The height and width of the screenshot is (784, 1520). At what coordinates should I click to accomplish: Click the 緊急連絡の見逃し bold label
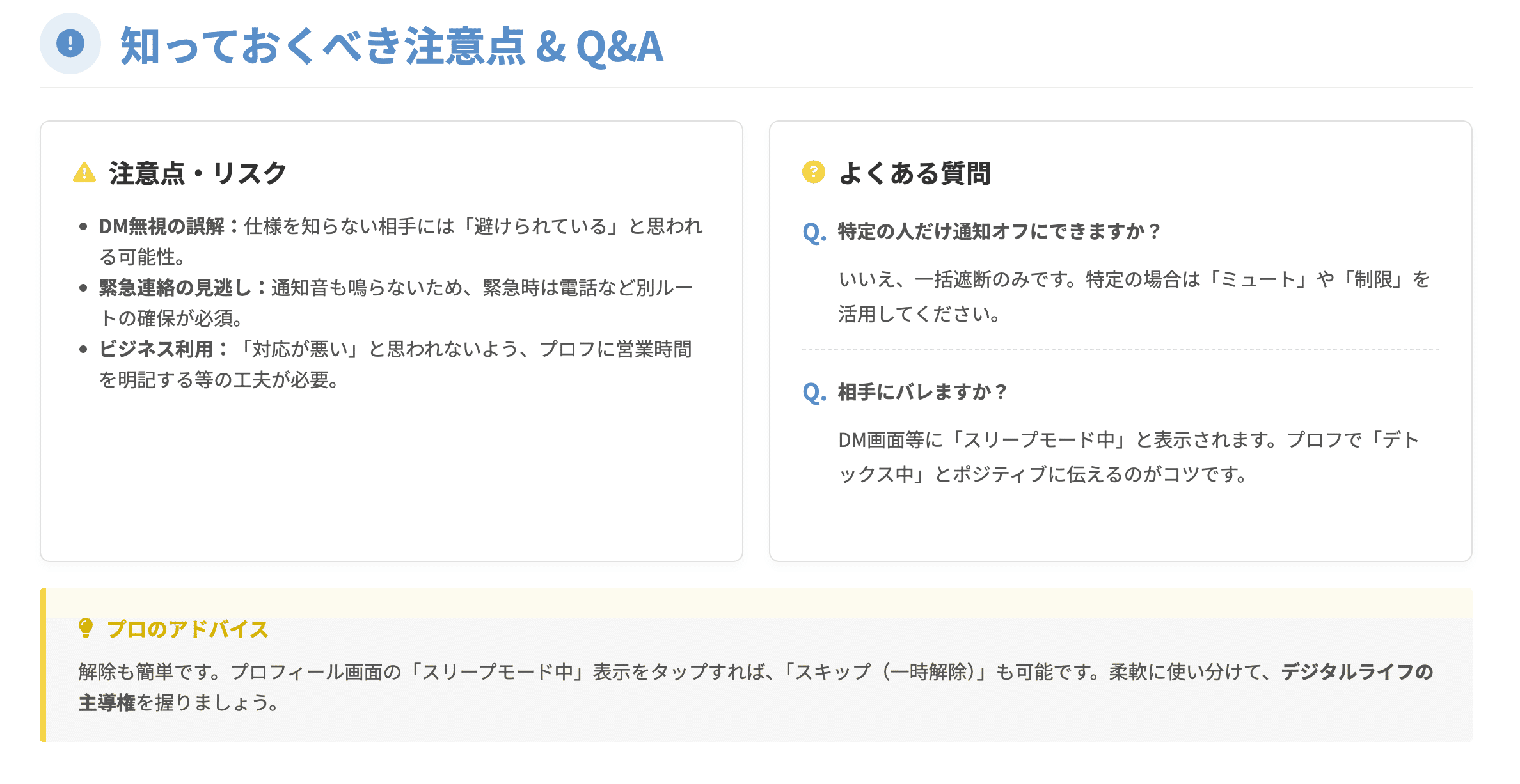coord(175,288)
